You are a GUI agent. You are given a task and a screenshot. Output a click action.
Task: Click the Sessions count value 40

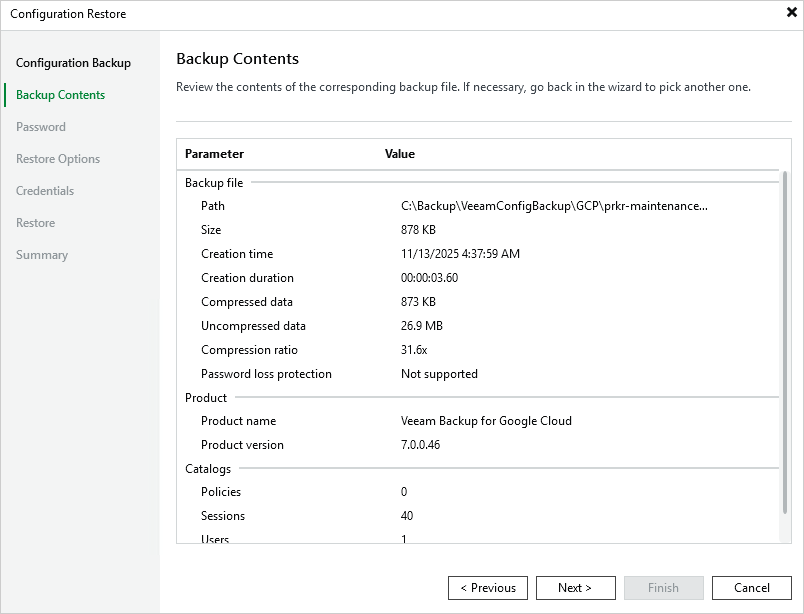click(x=407, y=516)
